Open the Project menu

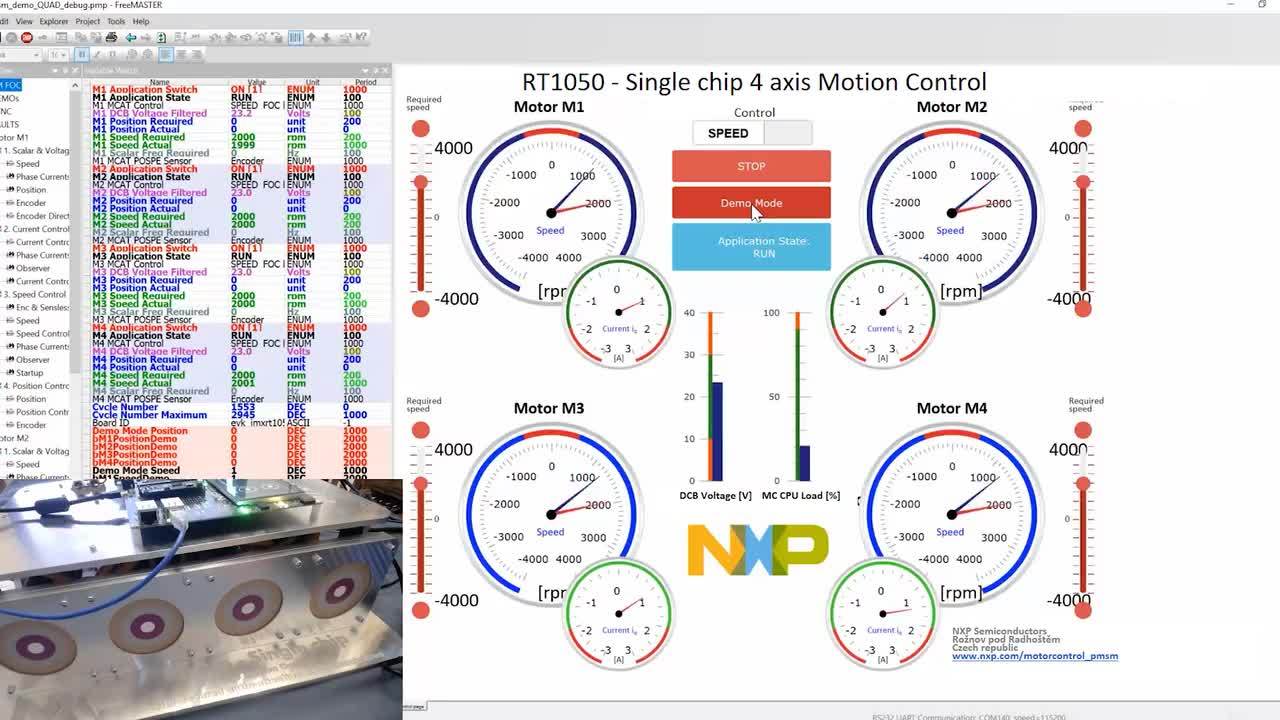click(88, 21)
